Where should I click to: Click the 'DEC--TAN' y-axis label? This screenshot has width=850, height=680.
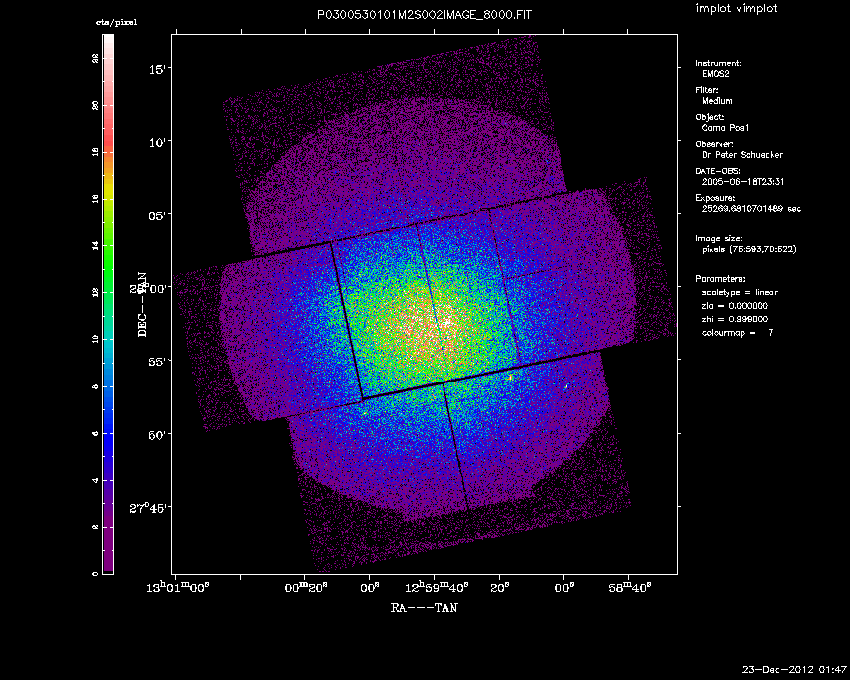[x=142, y=304]
